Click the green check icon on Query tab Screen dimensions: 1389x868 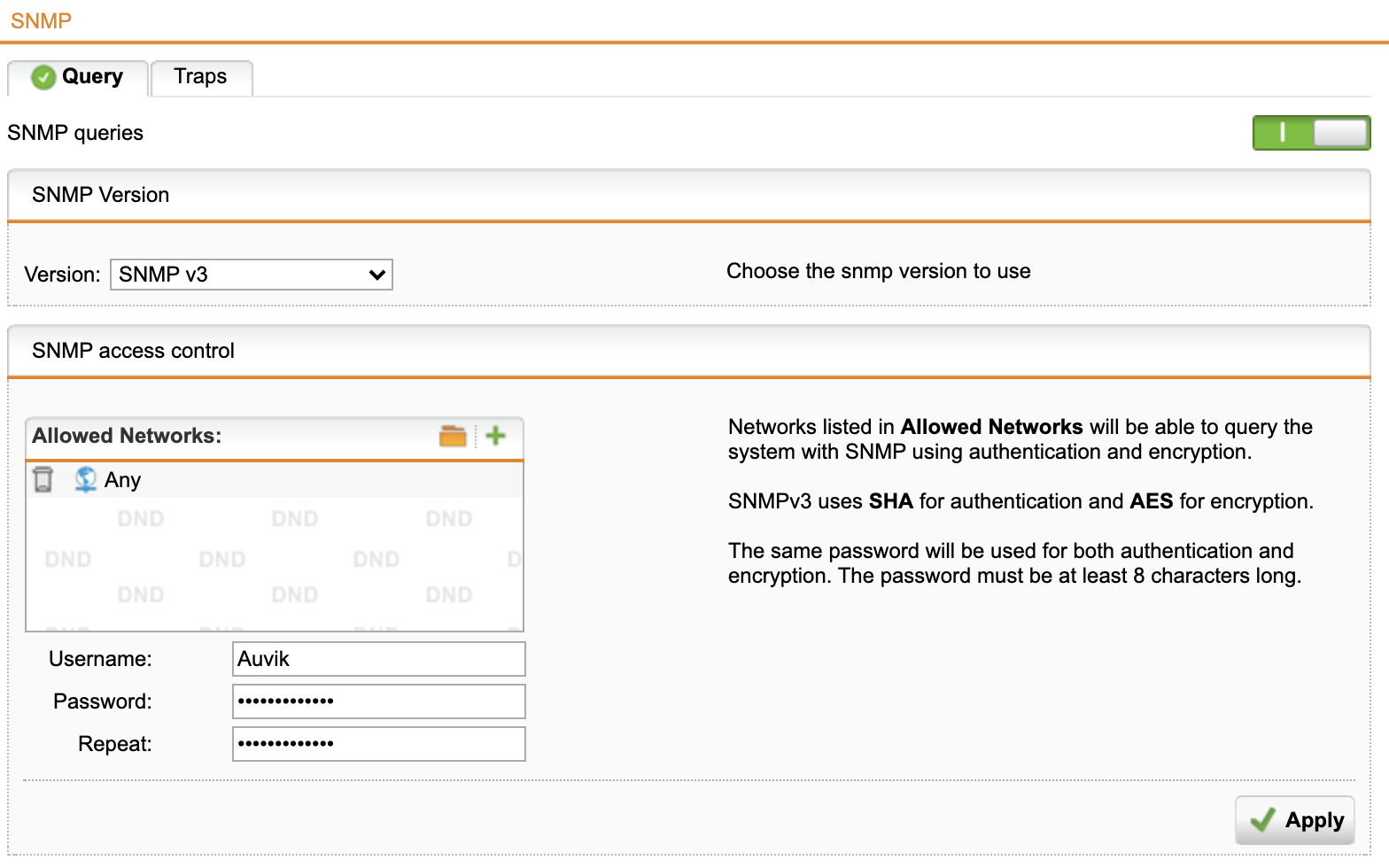pos(43,77)
